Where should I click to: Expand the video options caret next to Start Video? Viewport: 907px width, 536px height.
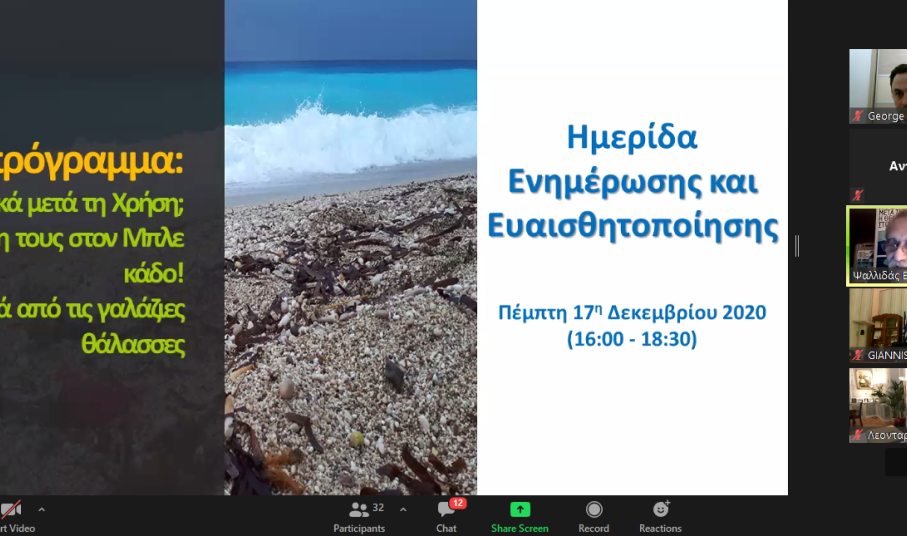coord(41,509)
